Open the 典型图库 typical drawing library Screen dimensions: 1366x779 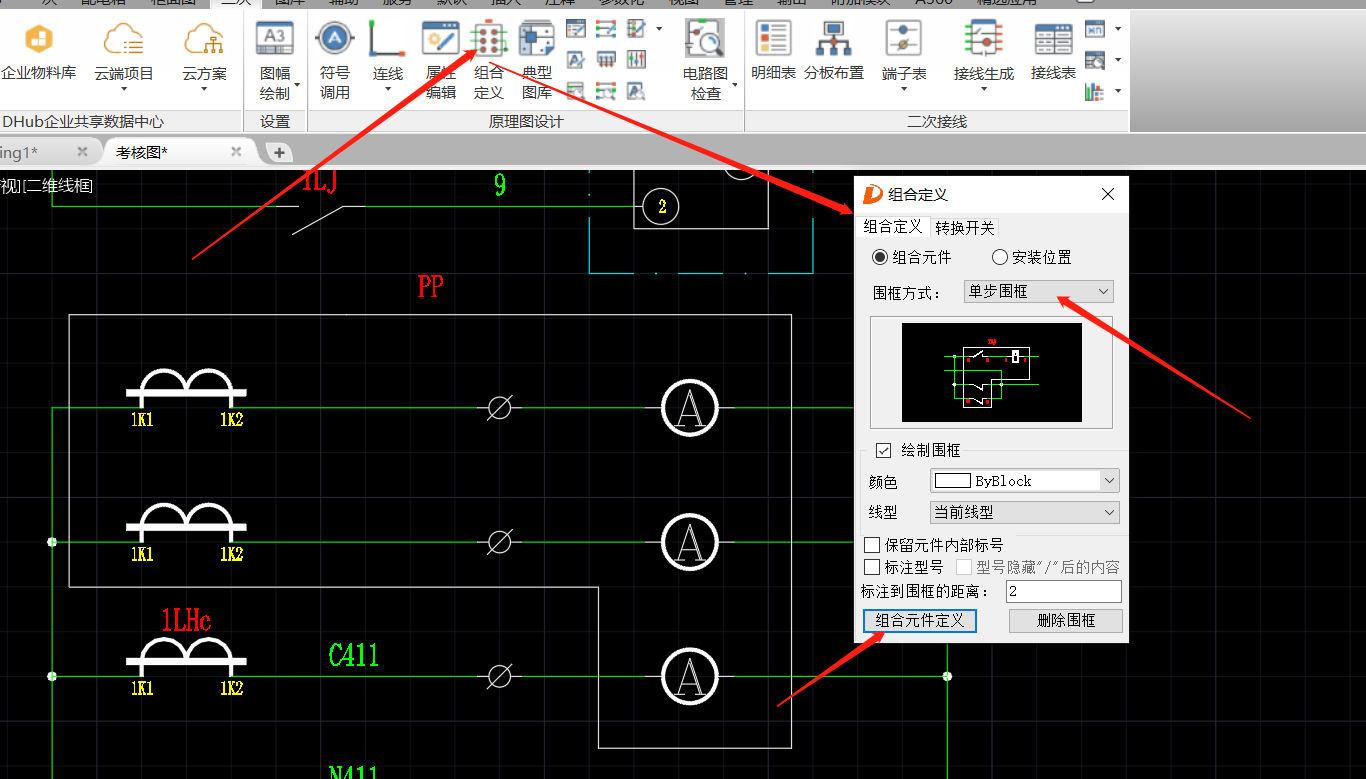tap(537, 60)
